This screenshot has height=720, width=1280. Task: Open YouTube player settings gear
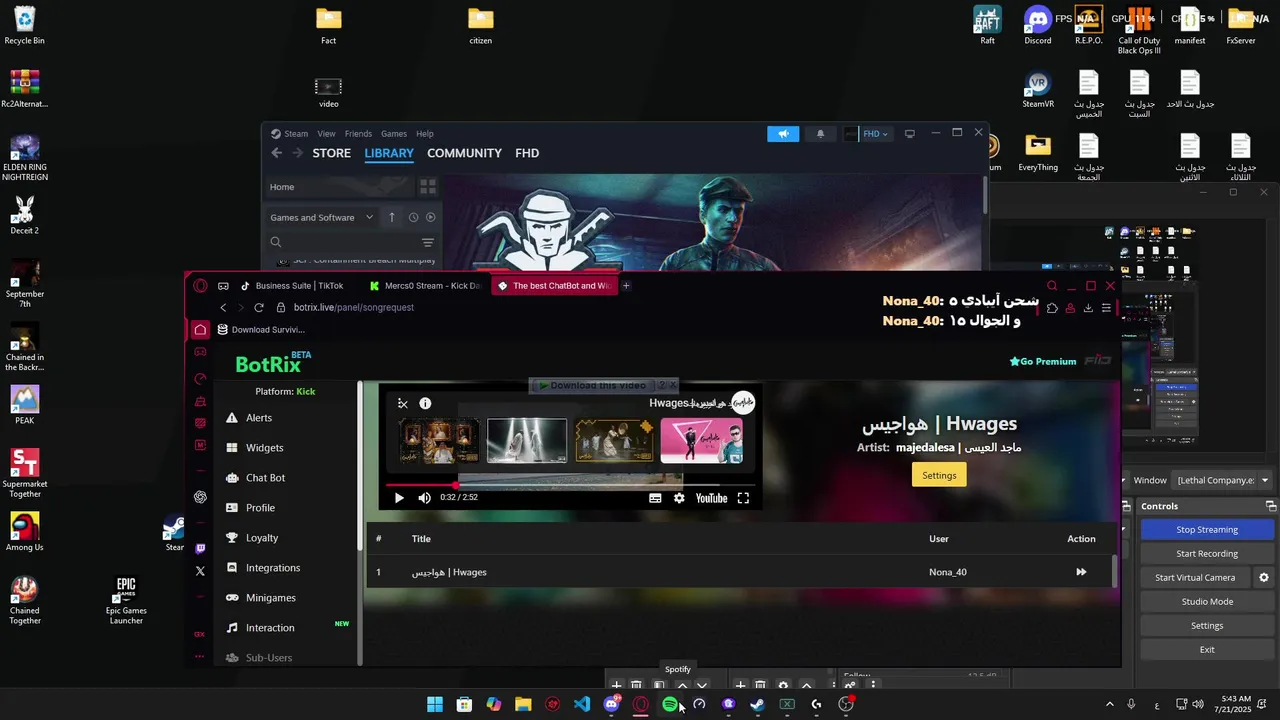679,498
